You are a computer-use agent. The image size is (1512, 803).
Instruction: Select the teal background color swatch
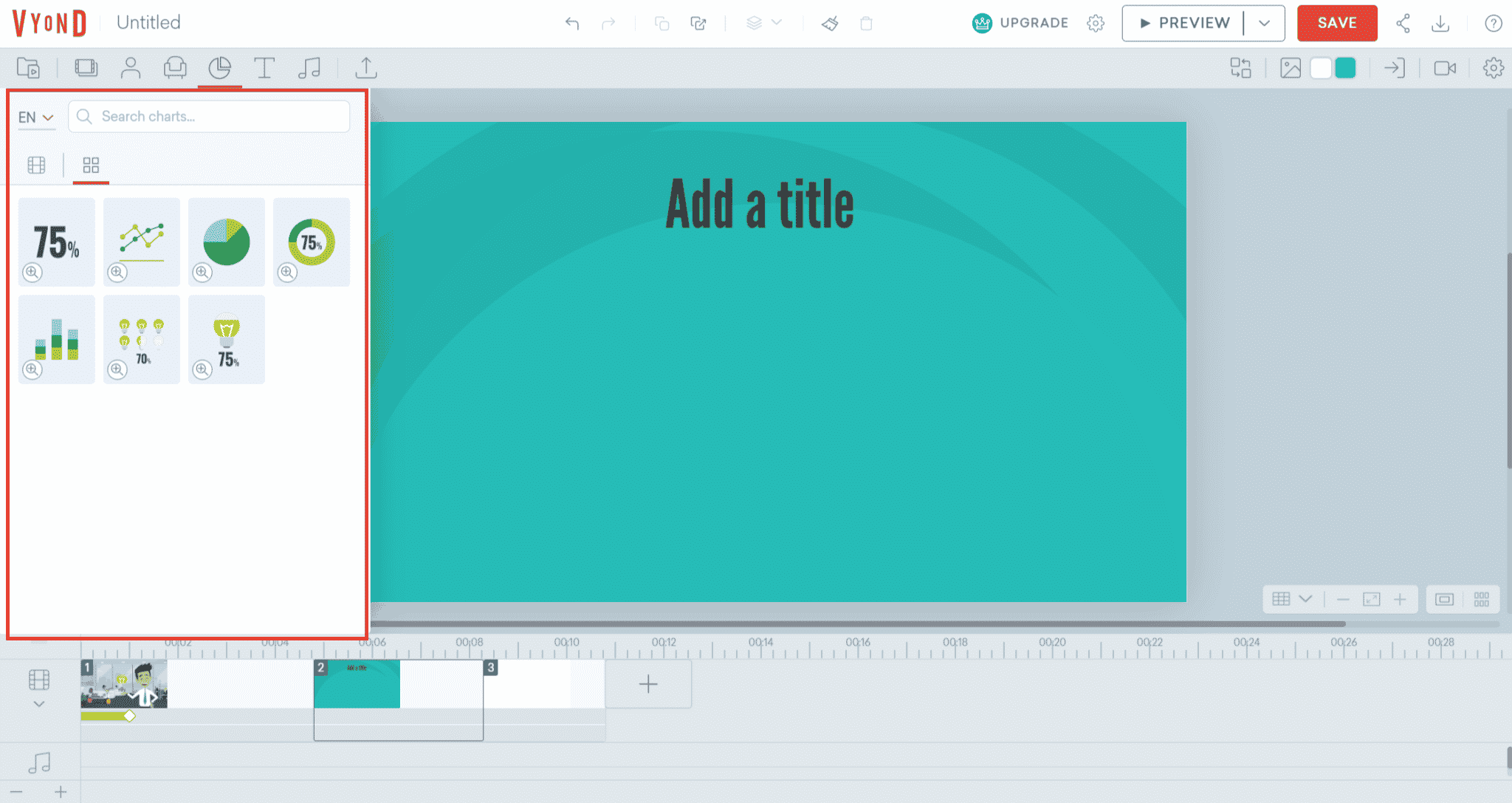point(1347,68)
